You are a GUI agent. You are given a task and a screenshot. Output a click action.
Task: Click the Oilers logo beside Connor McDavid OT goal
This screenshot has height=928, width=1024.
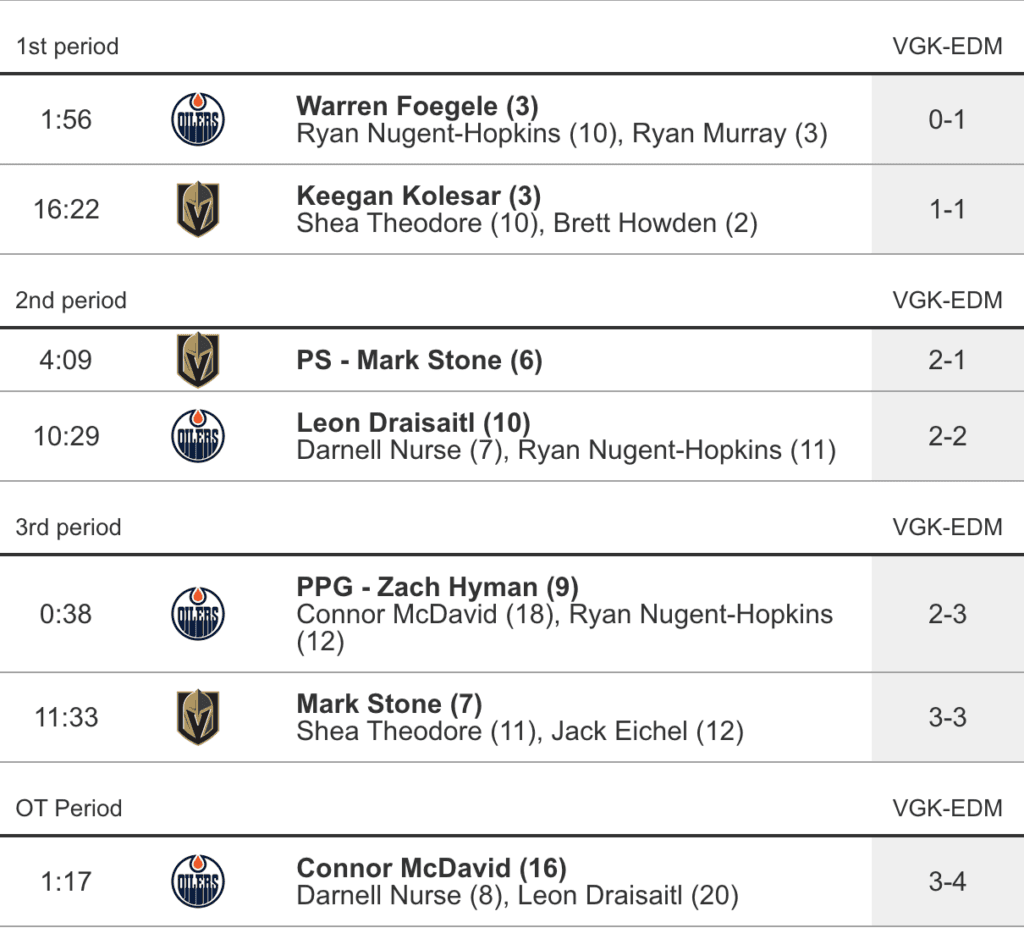[x=198, y=882]
